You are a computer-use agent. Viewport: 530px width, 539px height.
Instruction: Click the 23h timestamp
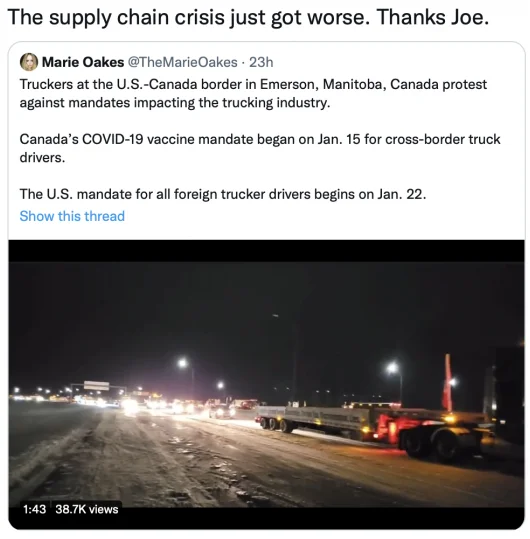coord(261,62)
